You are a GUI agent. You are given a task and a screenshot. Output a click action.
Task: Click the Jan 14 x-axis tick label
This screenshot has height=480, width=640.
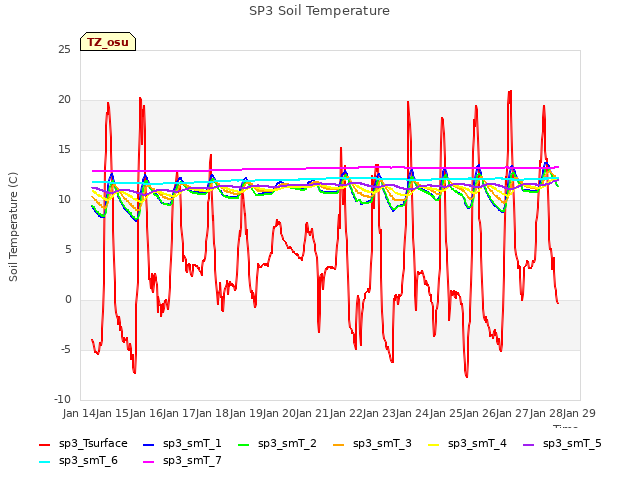(x=79, y=413)
